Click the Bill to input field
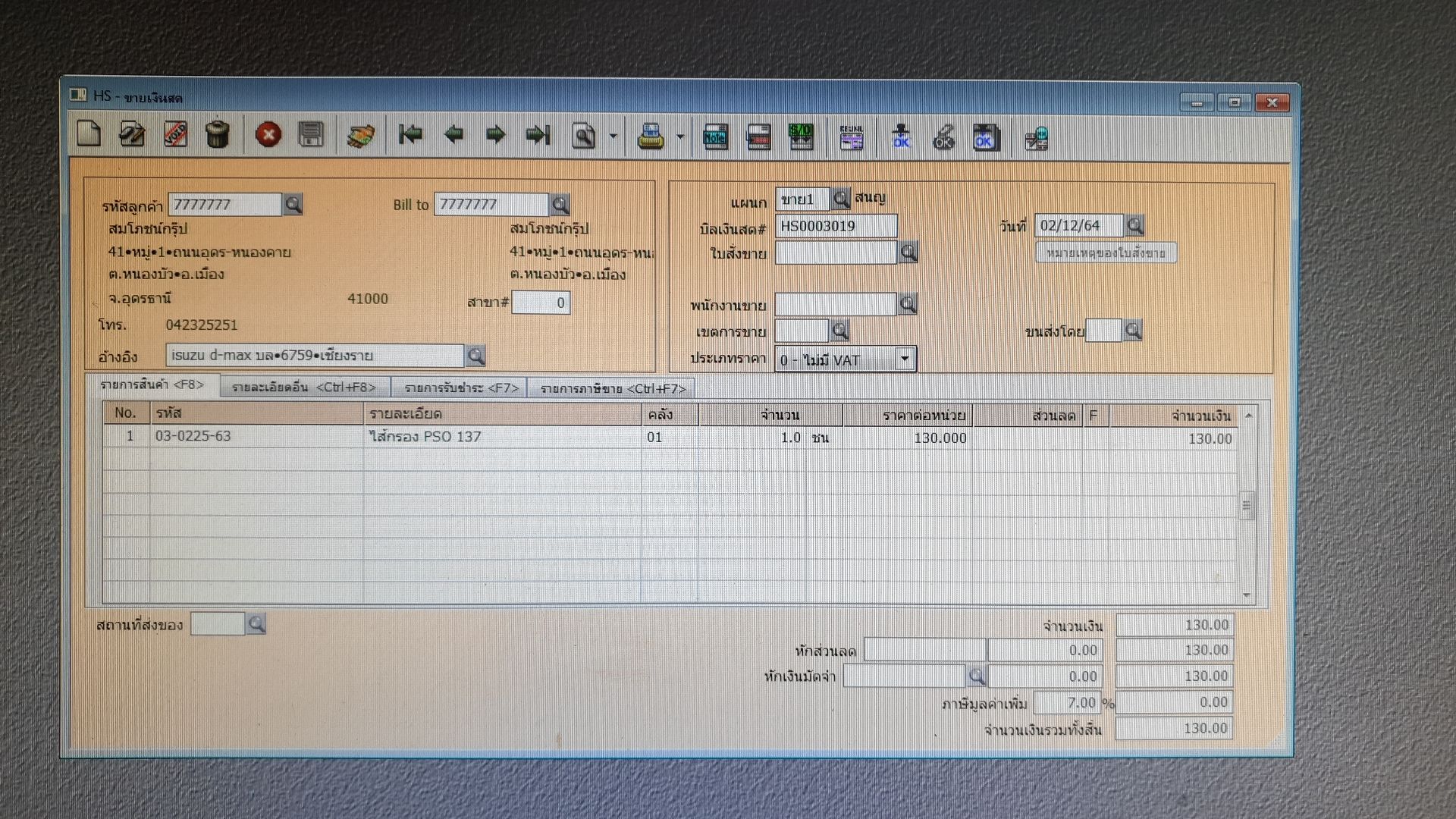1456x819 pixels. point(491,205)
